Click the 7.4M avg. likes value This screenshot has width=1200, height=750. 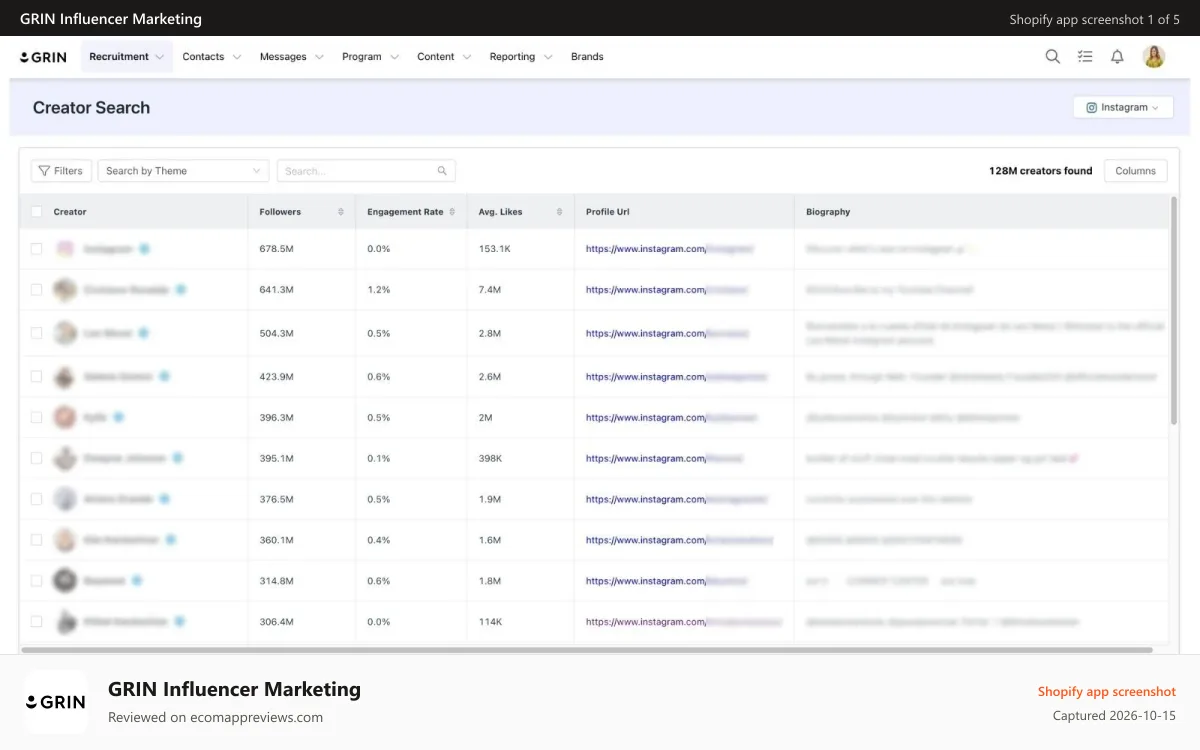(490, 290)
